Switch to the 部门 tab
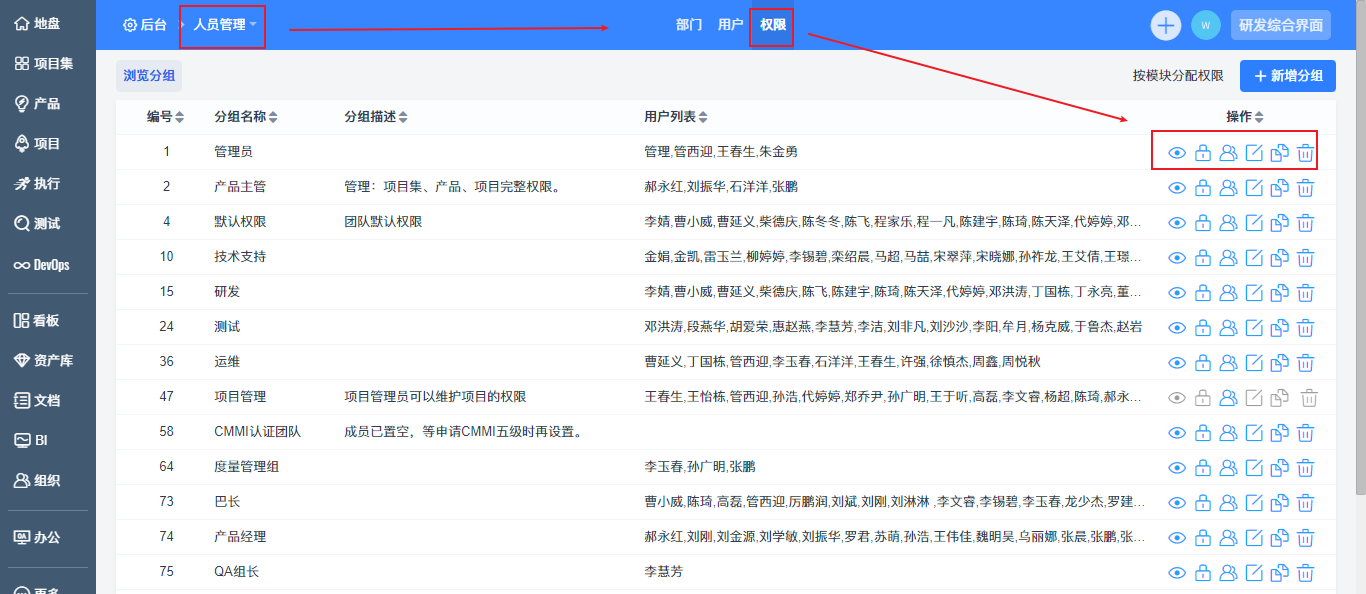 pyautogui.click(x=689, y=25)
